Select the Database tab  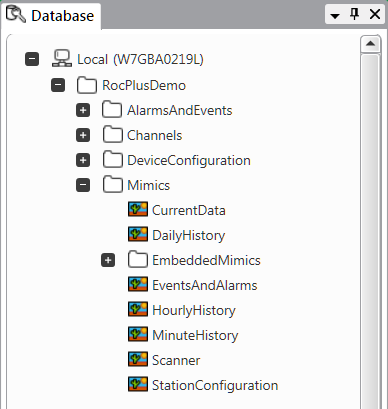[x=51, y=15]
